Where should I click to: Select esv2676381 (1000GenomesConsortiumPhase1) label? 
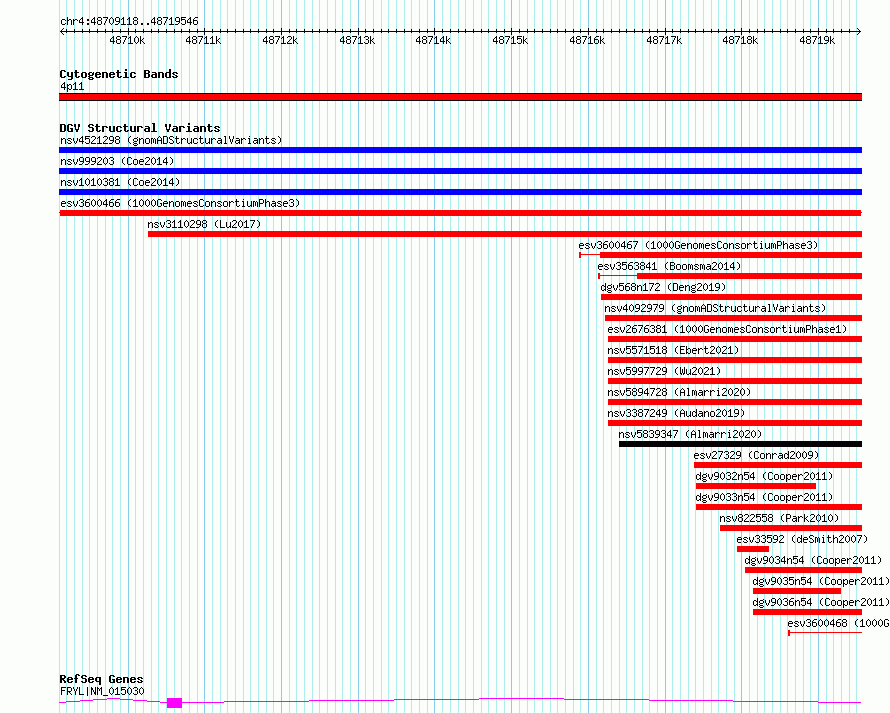[x=727, y=329]
